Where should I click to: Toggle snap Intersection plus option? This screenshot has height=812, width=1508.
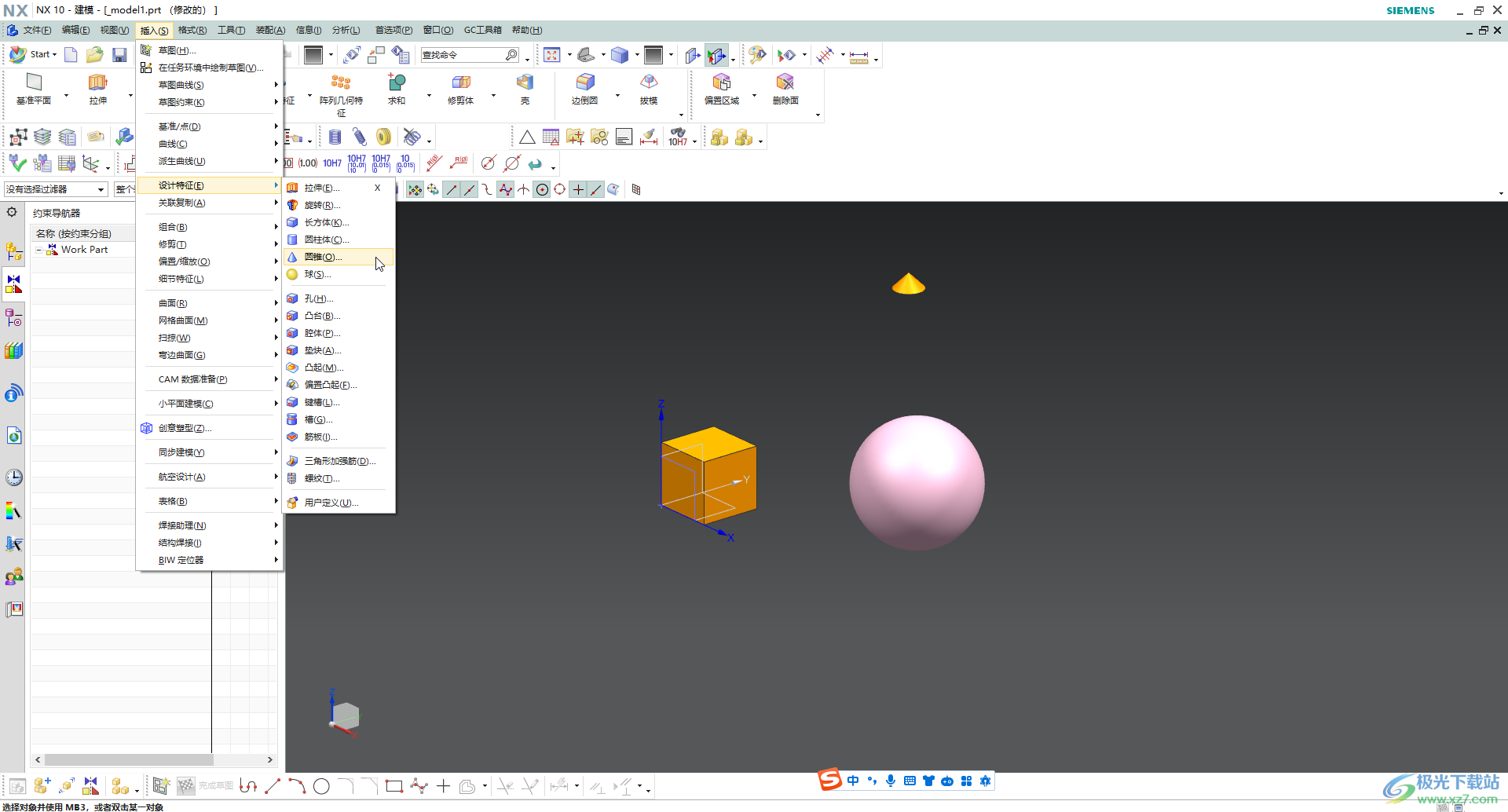578,189
